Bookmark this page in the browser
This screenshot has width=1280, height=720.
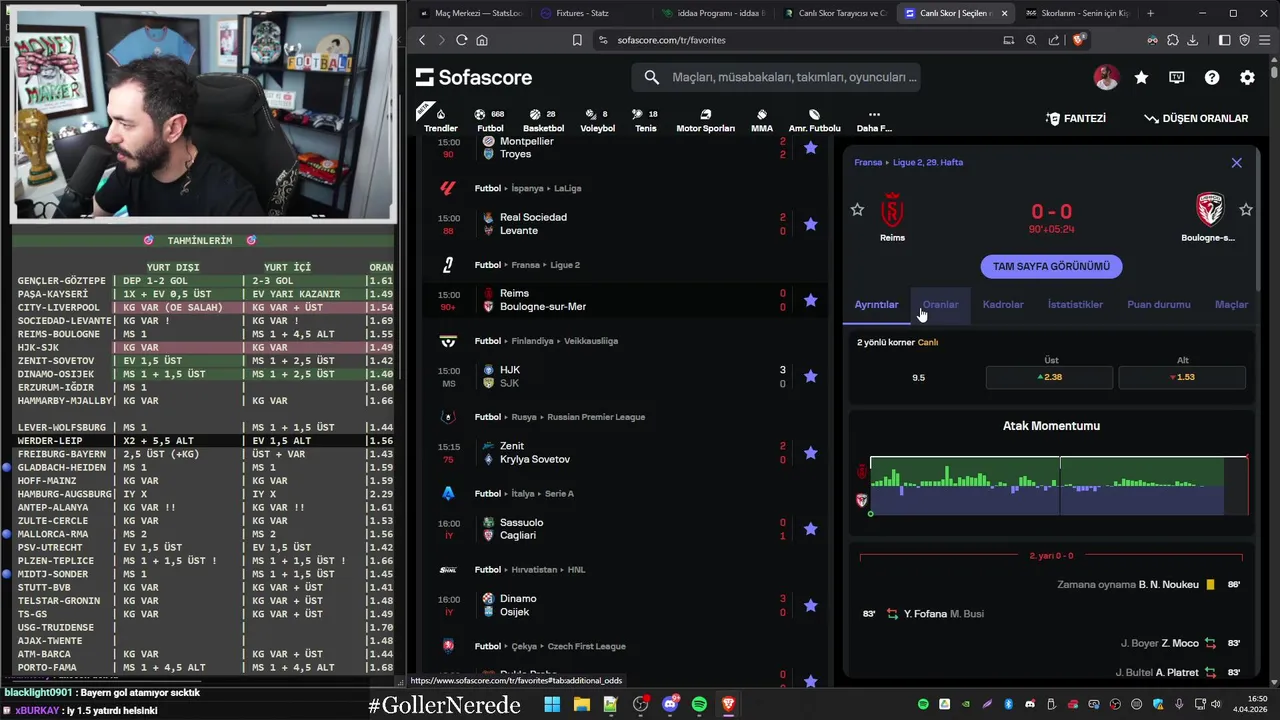(x=577, y=40)
